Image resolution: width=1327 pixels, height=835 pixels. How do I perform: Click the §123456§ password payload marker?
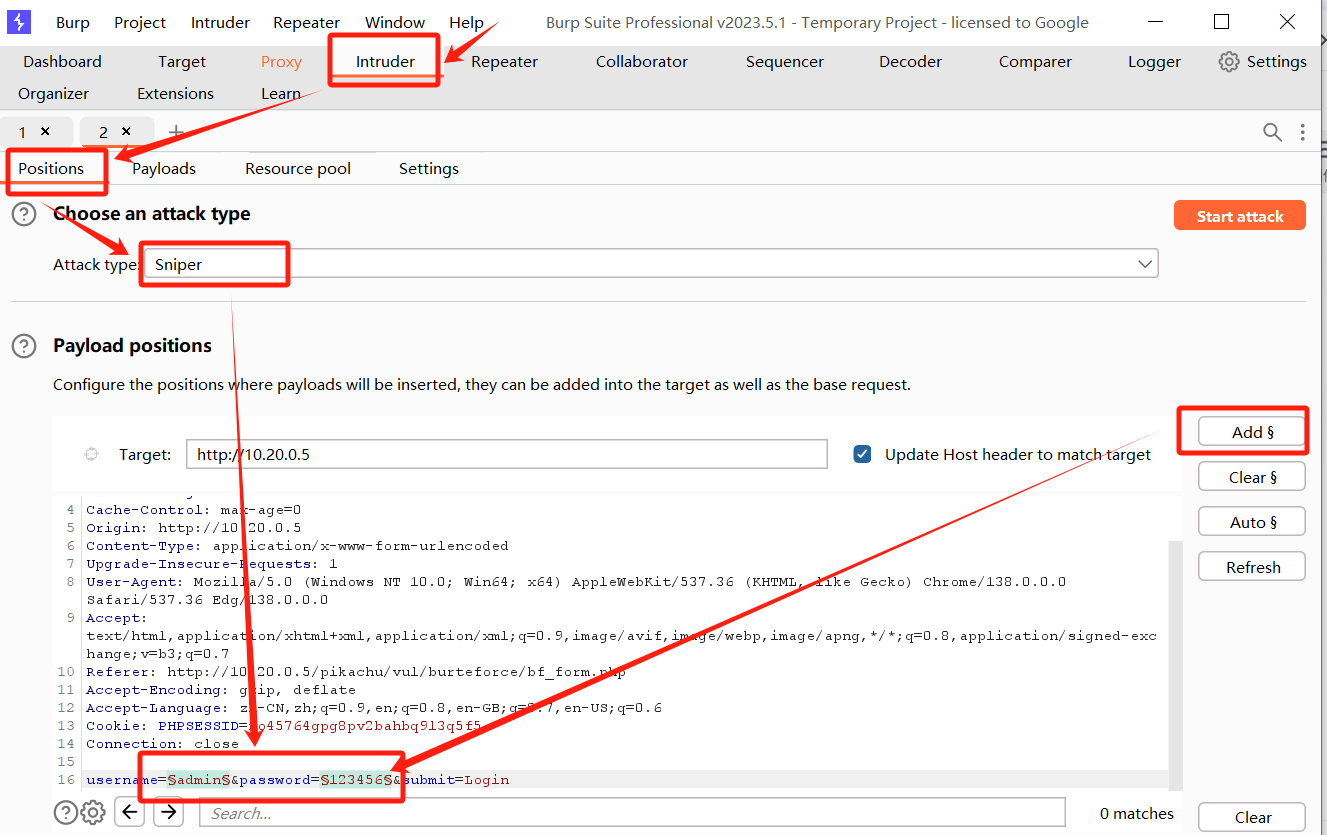[356, 780]
